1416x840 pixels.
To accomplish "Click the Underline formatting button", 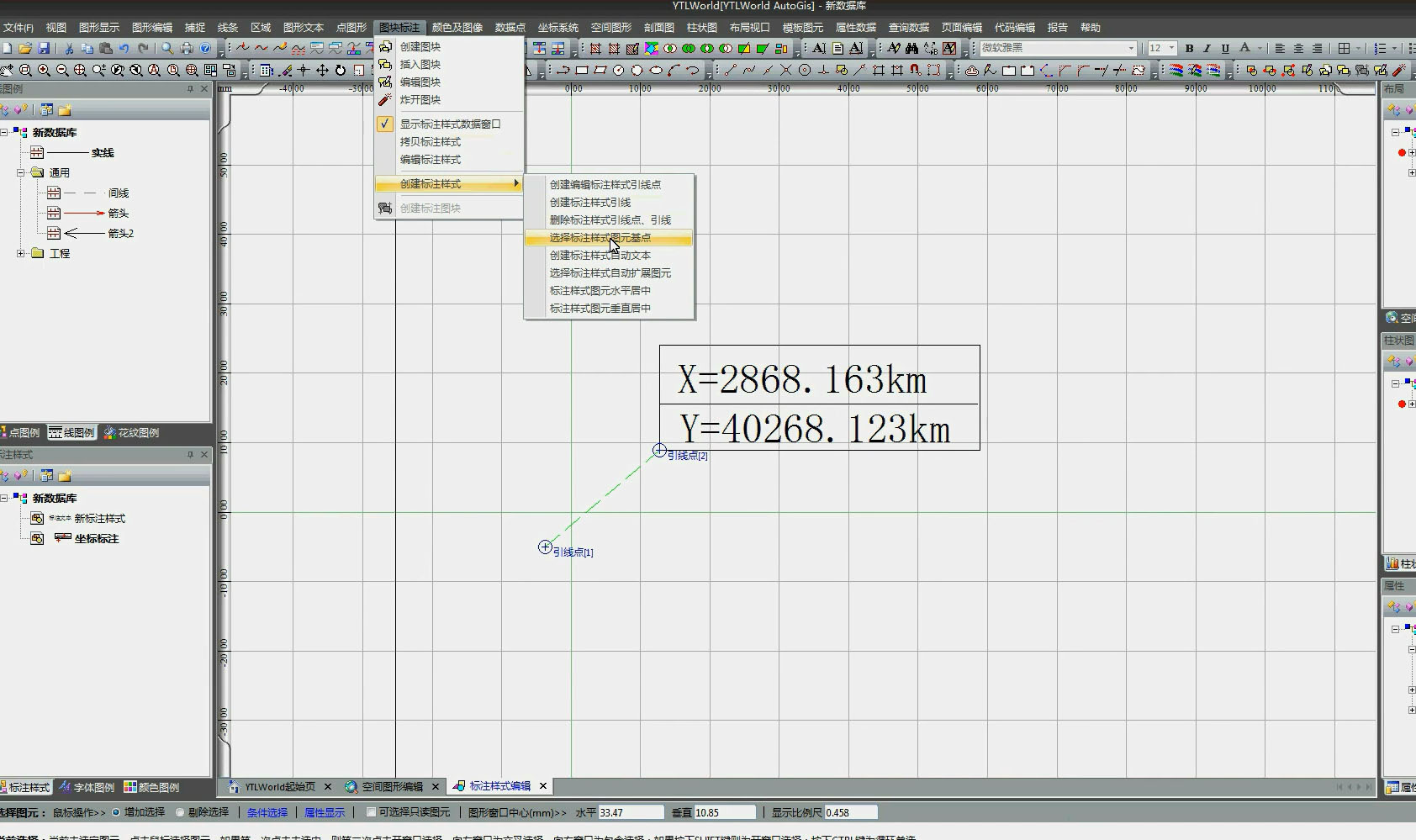I will [x=1225, y=48].
